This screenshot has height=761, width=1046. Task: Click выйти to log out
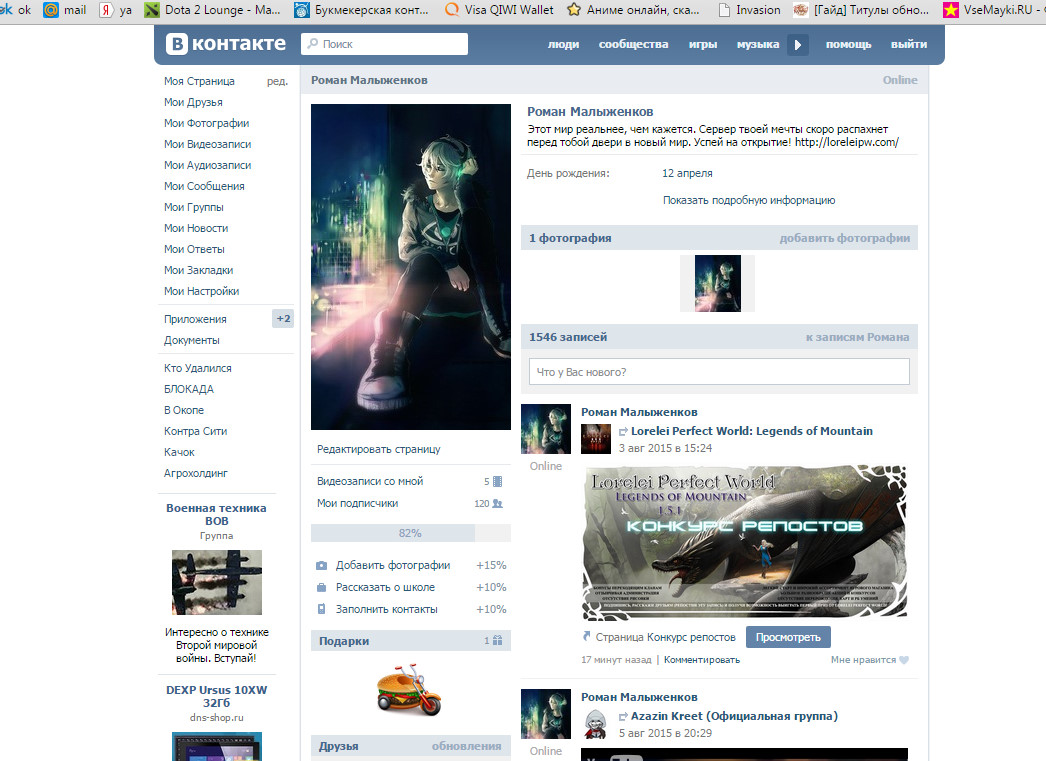909,45
